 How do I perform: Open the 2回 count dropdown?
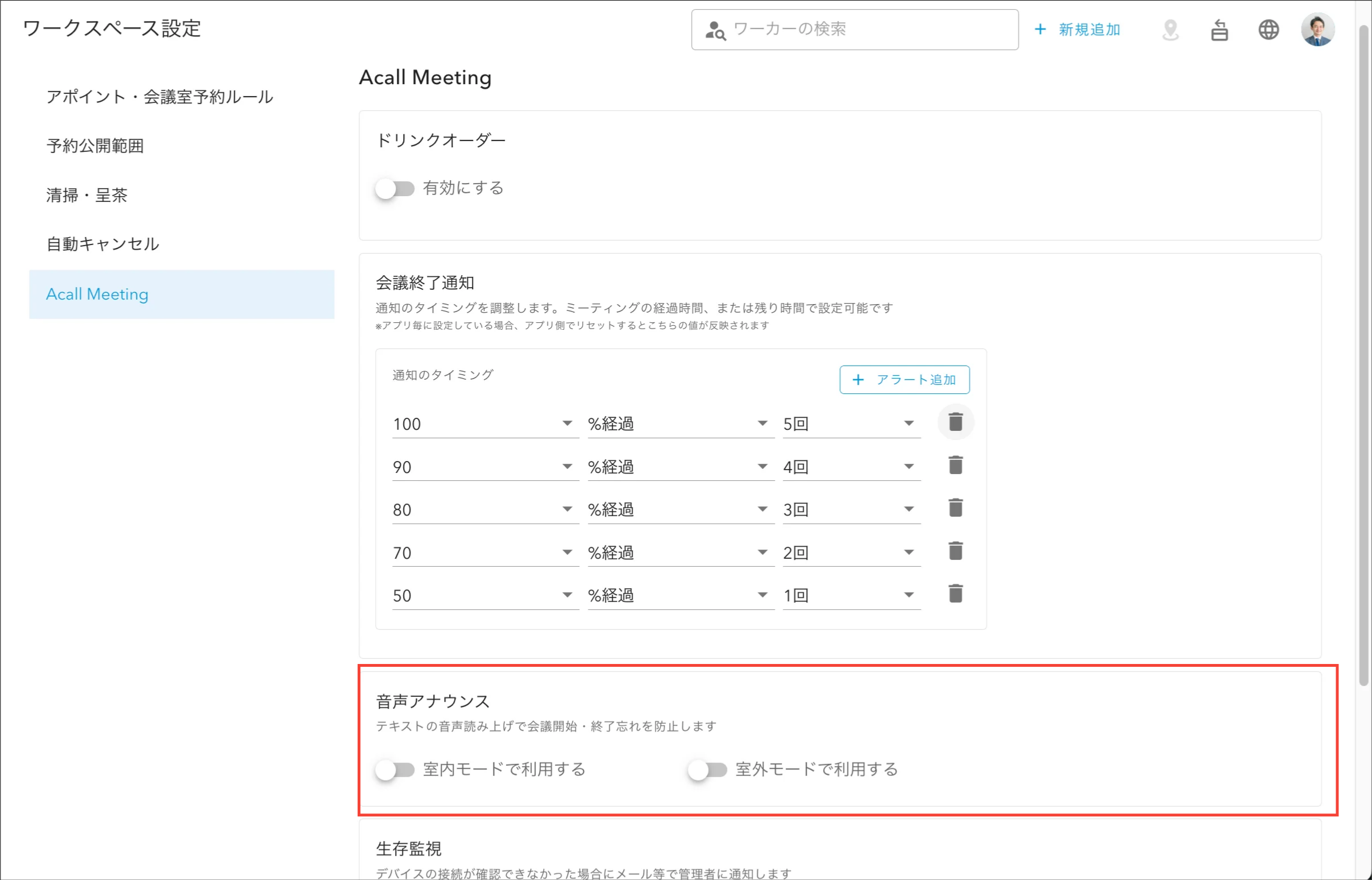[851, 553]
